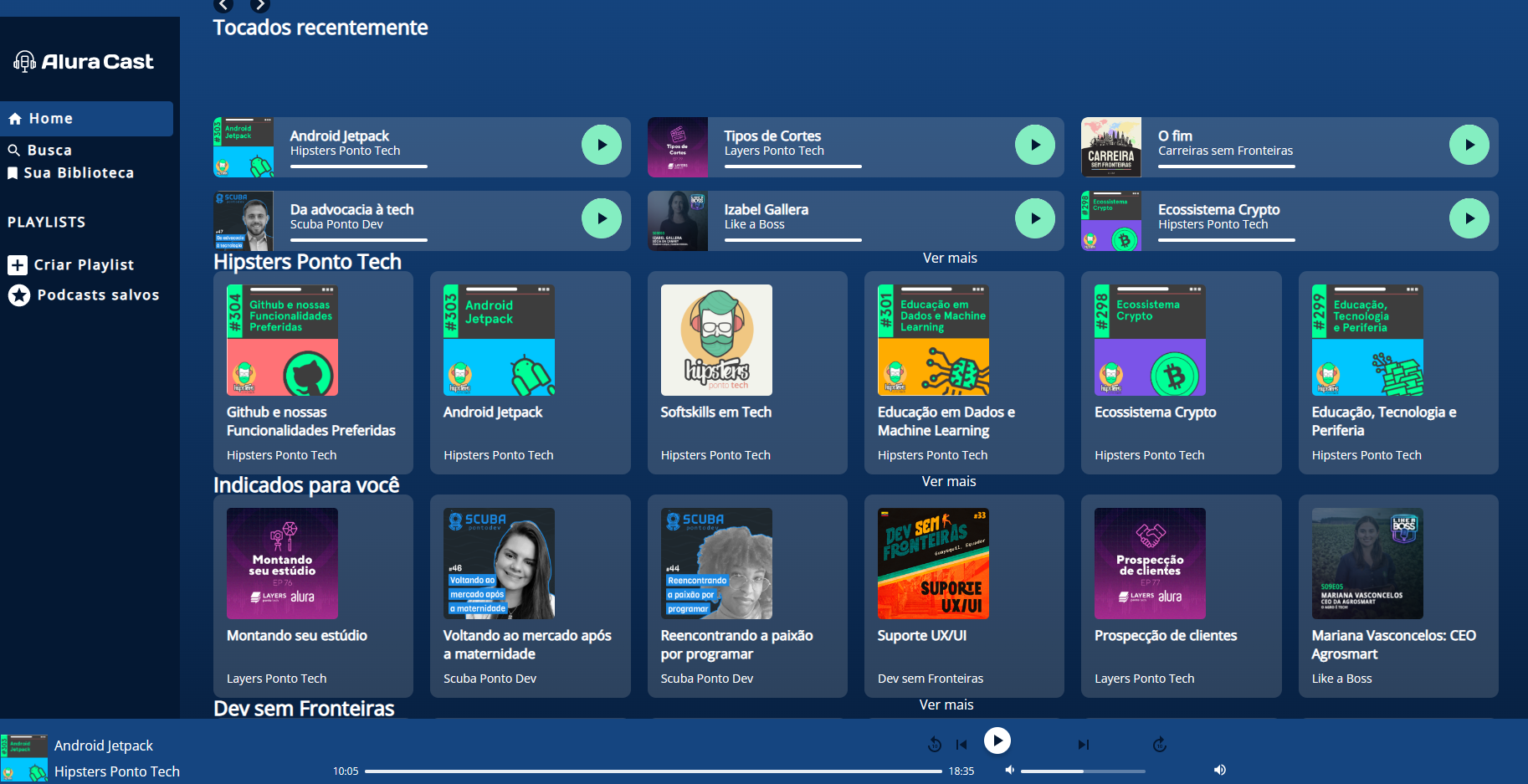Open Podcasts salvos via the star icon
Viewport: 1528px width, 784px height.
tap(19, 295)
